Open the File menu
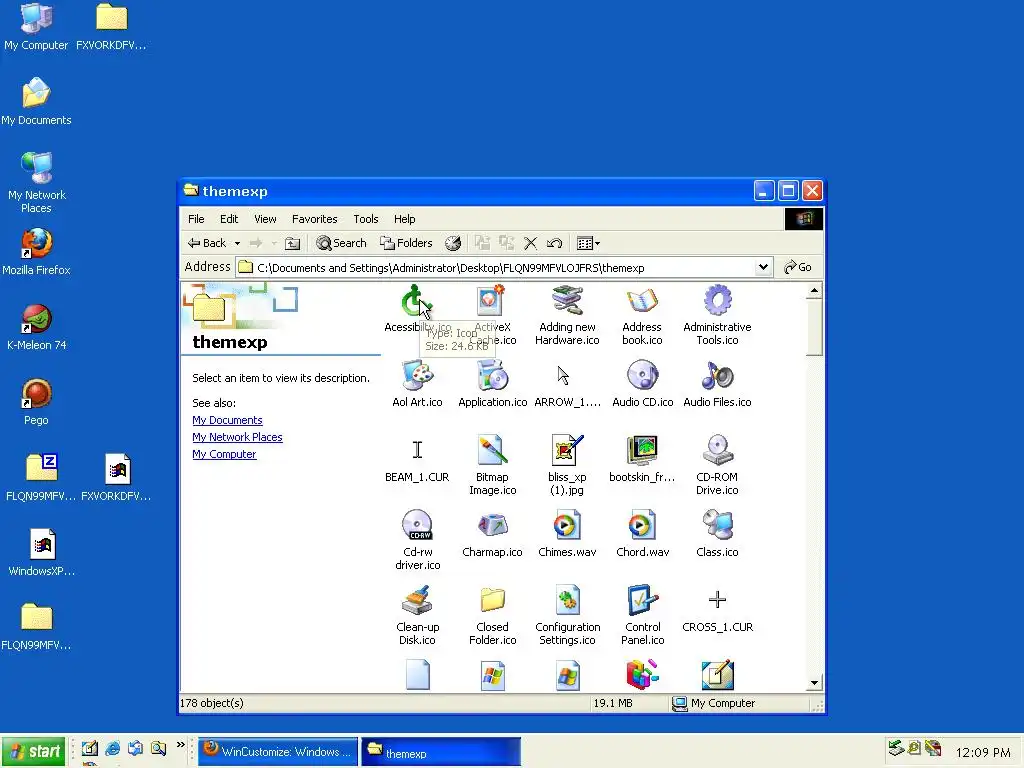Image resolution: width=1024 pixels, height=768 pixels. (196, 219)
